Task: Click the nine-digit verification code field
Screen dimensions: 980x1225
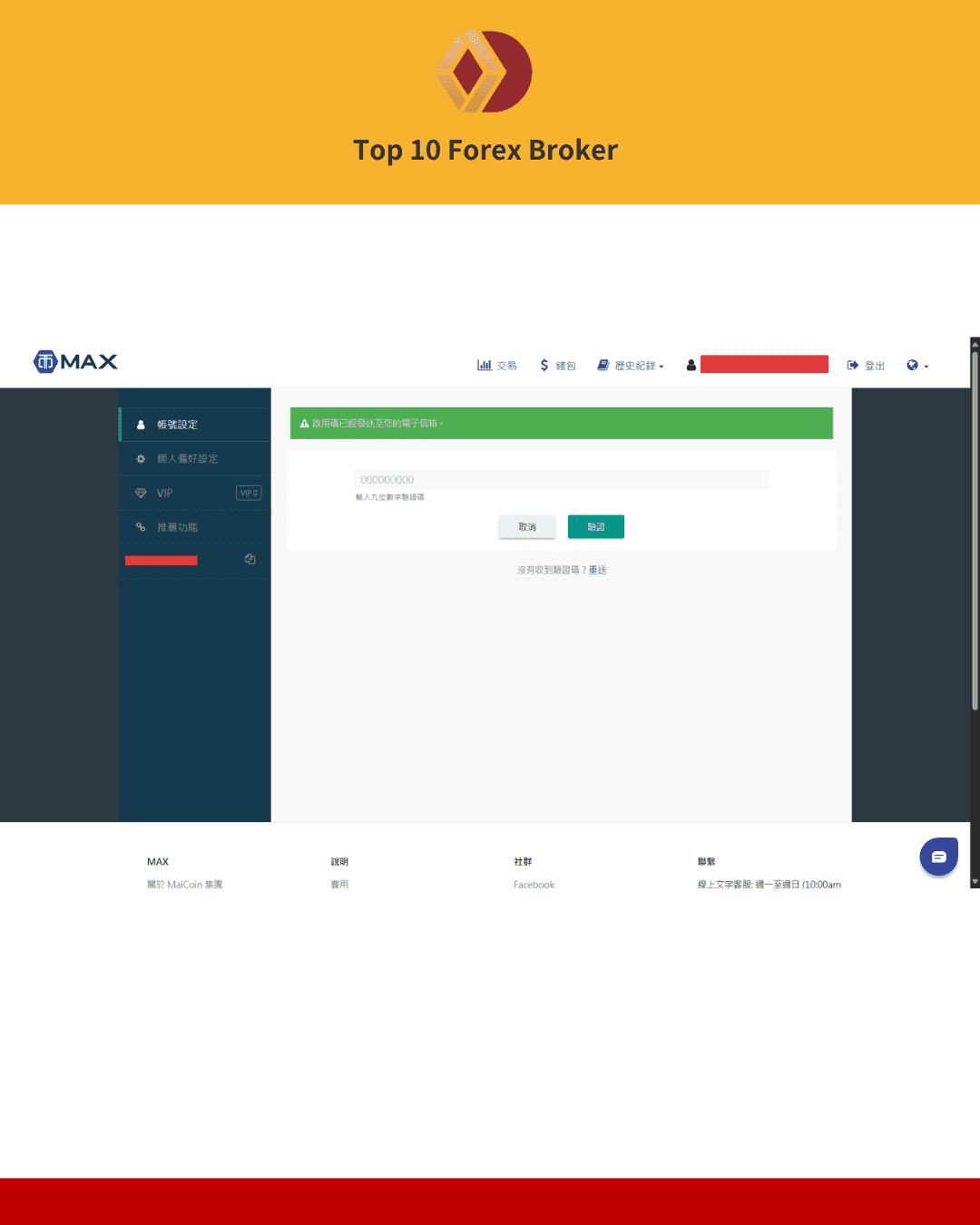Action: [561, 480]
